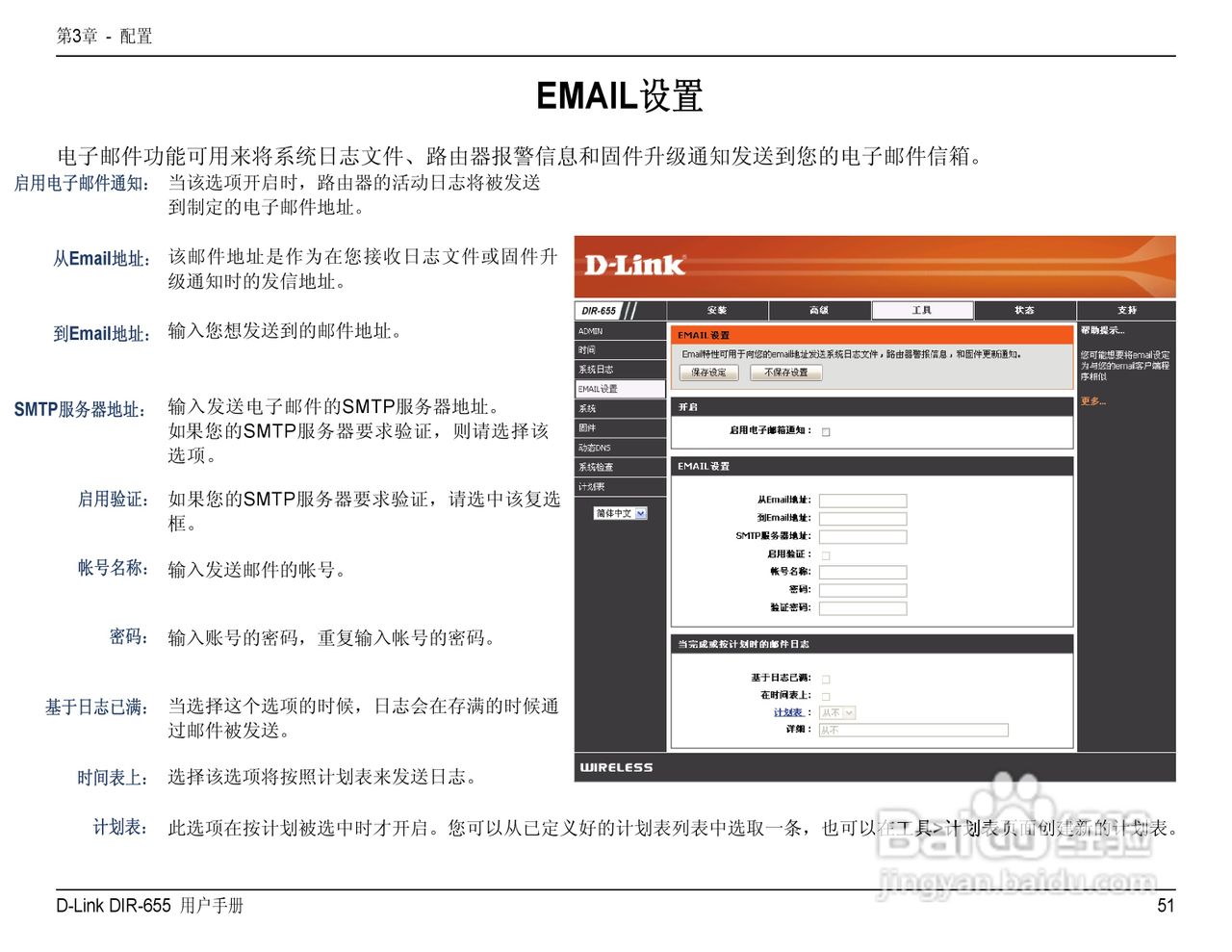
Task: Click the 帮助提示... heading
Action: tap(1102, 331)
